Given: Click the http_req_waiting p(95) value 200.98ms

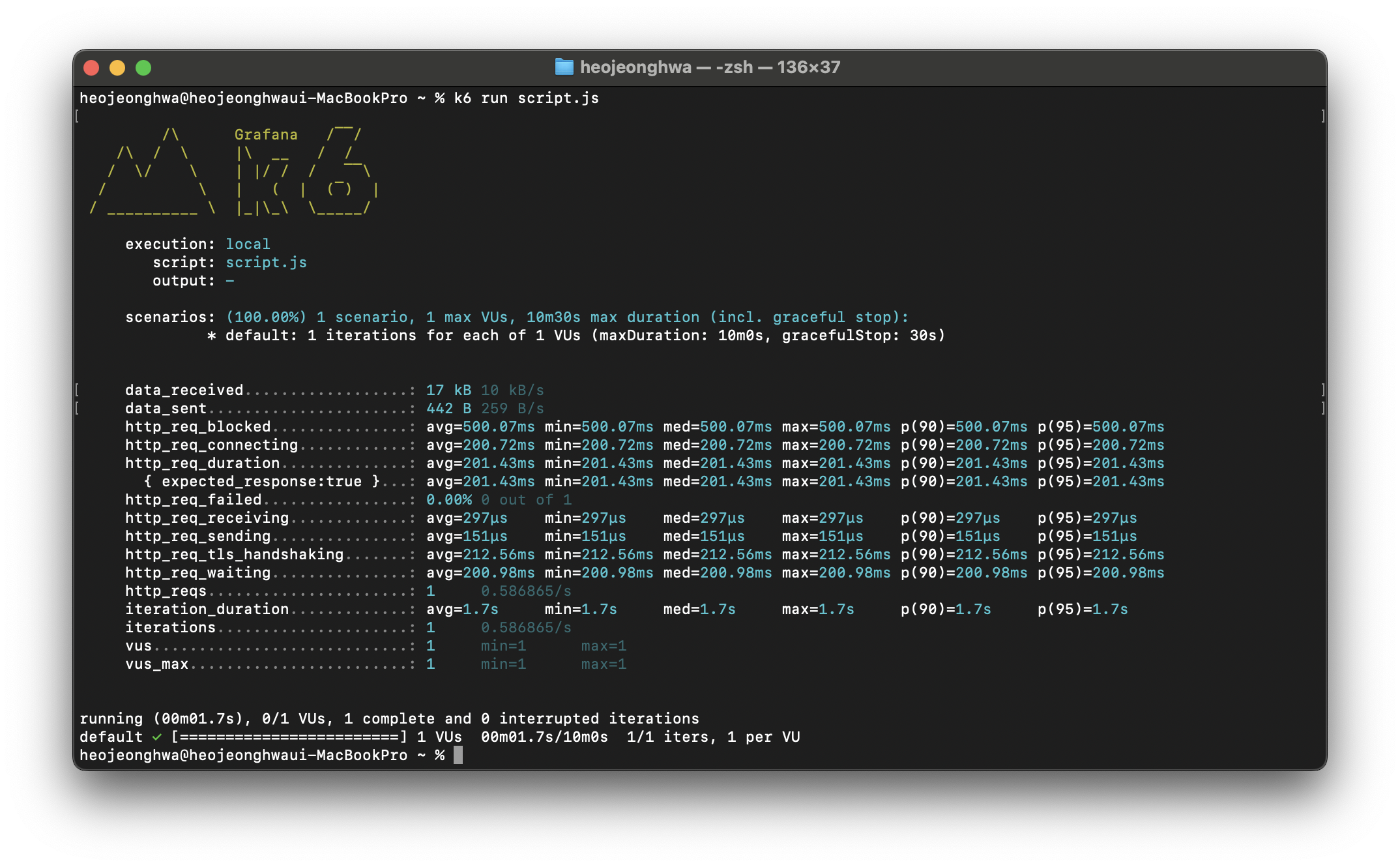Looking at the screenshot, I should [1128, 573].
